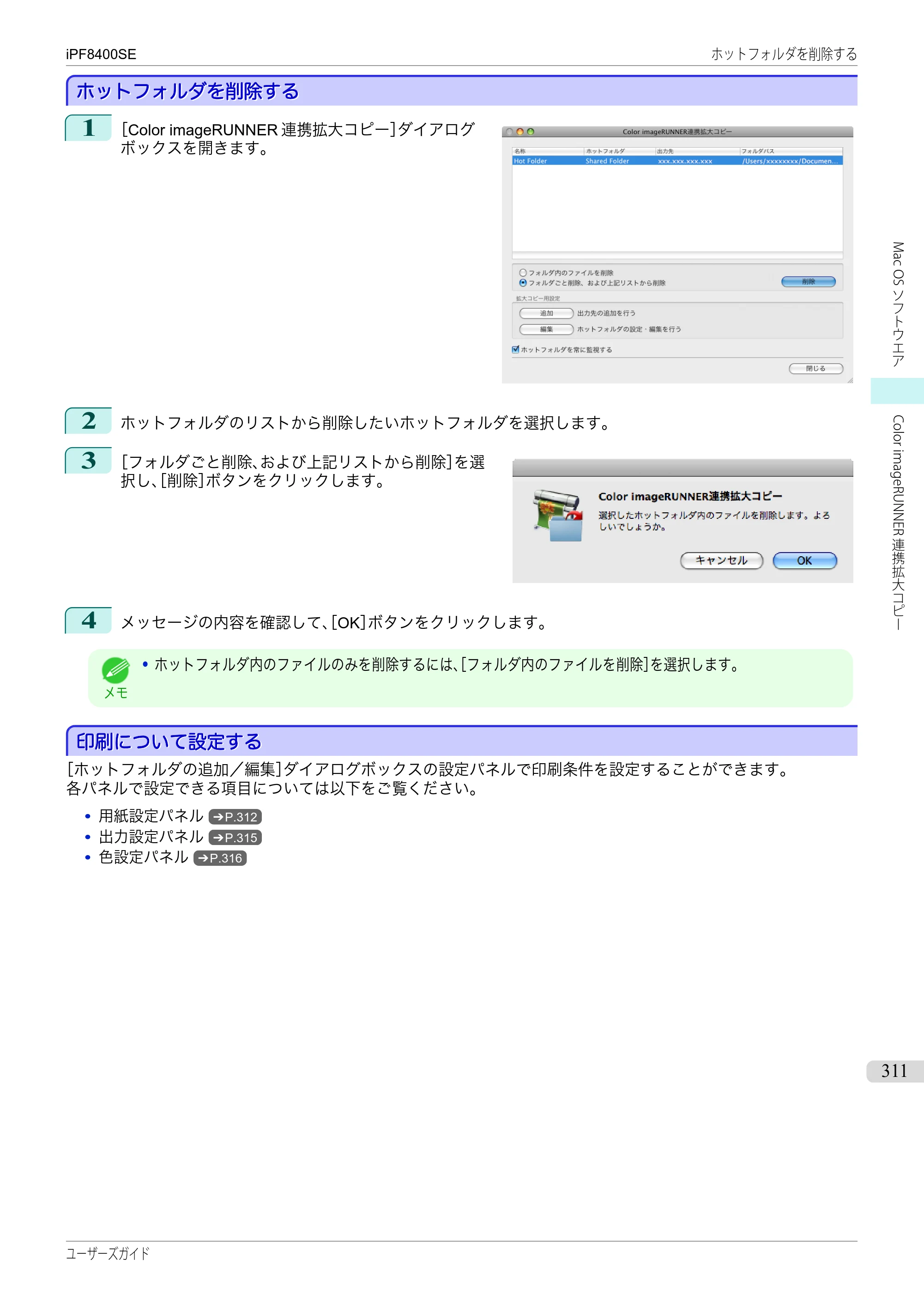The height and width of the screenshot is (1307, 924).
Task: Click the Shared Folder cell
Action: click(607, 161)
